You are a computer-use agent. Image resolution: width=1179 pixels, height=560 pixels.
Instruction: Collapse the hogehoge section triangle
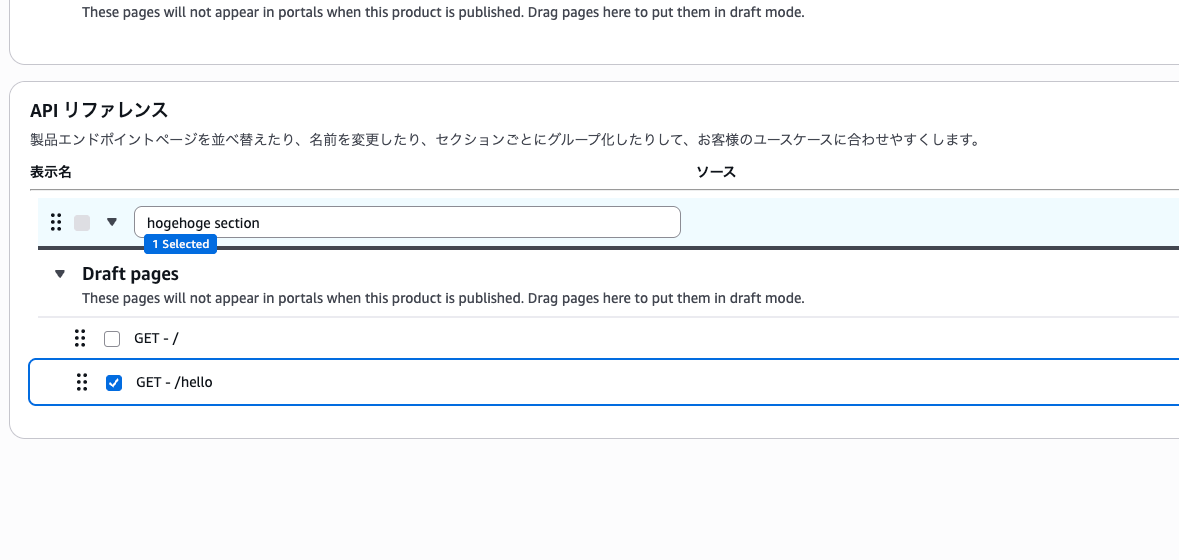click(x=112, y=222)
